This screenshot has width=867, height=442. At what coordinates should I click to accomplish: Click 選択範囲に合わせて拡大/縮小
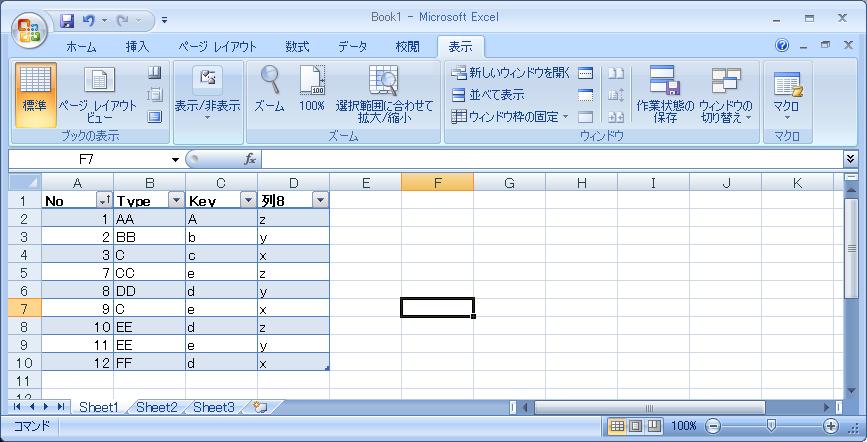pos(384,95)
